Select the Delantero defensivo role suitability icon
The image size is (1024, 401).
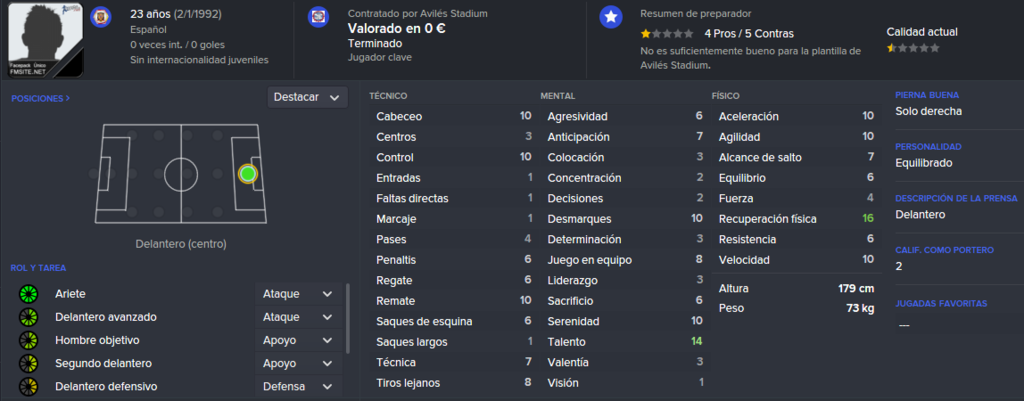[x=28, y=387]
